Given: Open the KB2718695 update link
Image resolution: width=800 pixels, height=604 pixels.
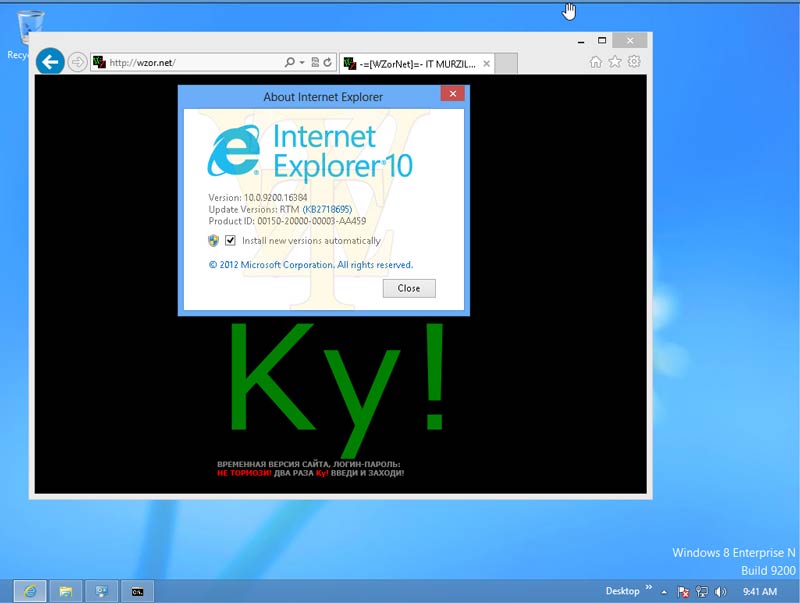Looking at the screenshot, I should point(327,209).
